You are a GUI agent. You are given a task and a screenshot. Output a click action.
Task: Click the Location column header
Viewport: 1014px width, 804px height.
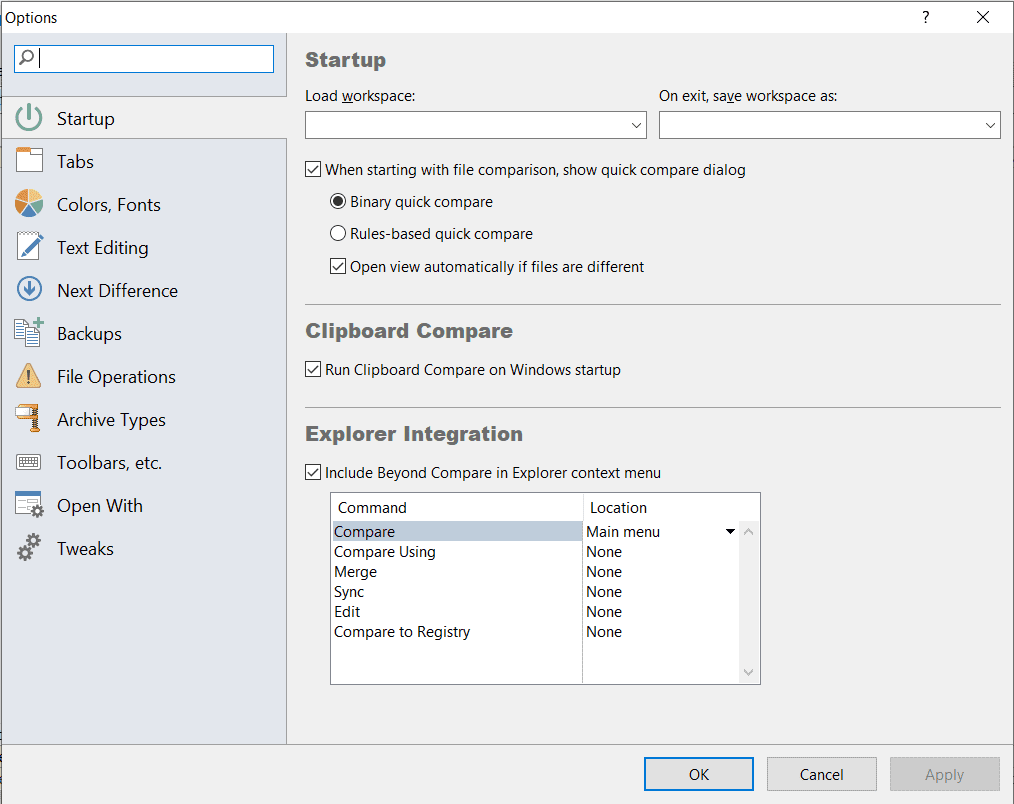(671, 507)
